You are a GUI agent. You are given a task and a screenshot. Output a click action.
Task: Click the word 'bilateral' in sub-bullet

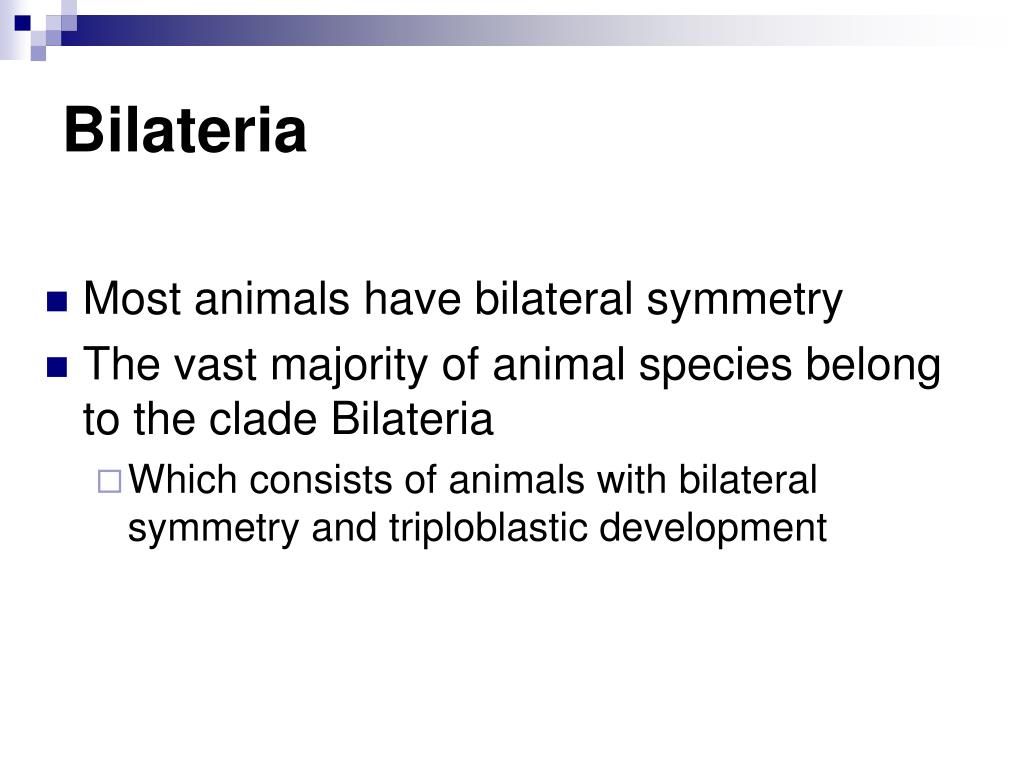pos(748,479)
